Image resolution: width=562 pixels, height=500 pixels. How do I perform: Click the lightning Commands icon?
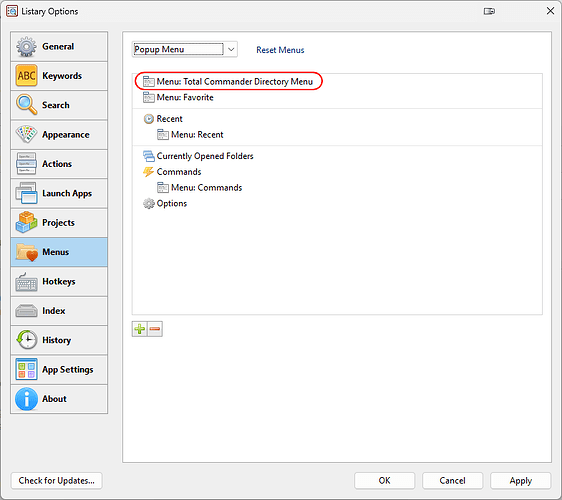pyautogui.click(x=148, y=172)
